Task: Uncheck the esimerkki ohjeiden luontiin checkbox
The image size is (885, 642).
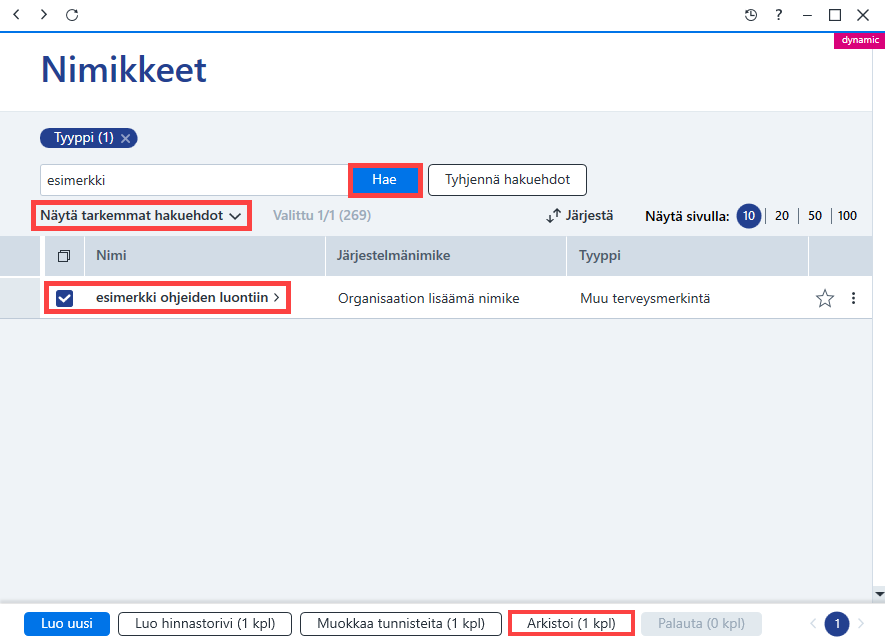Action: tap(64, 298)
